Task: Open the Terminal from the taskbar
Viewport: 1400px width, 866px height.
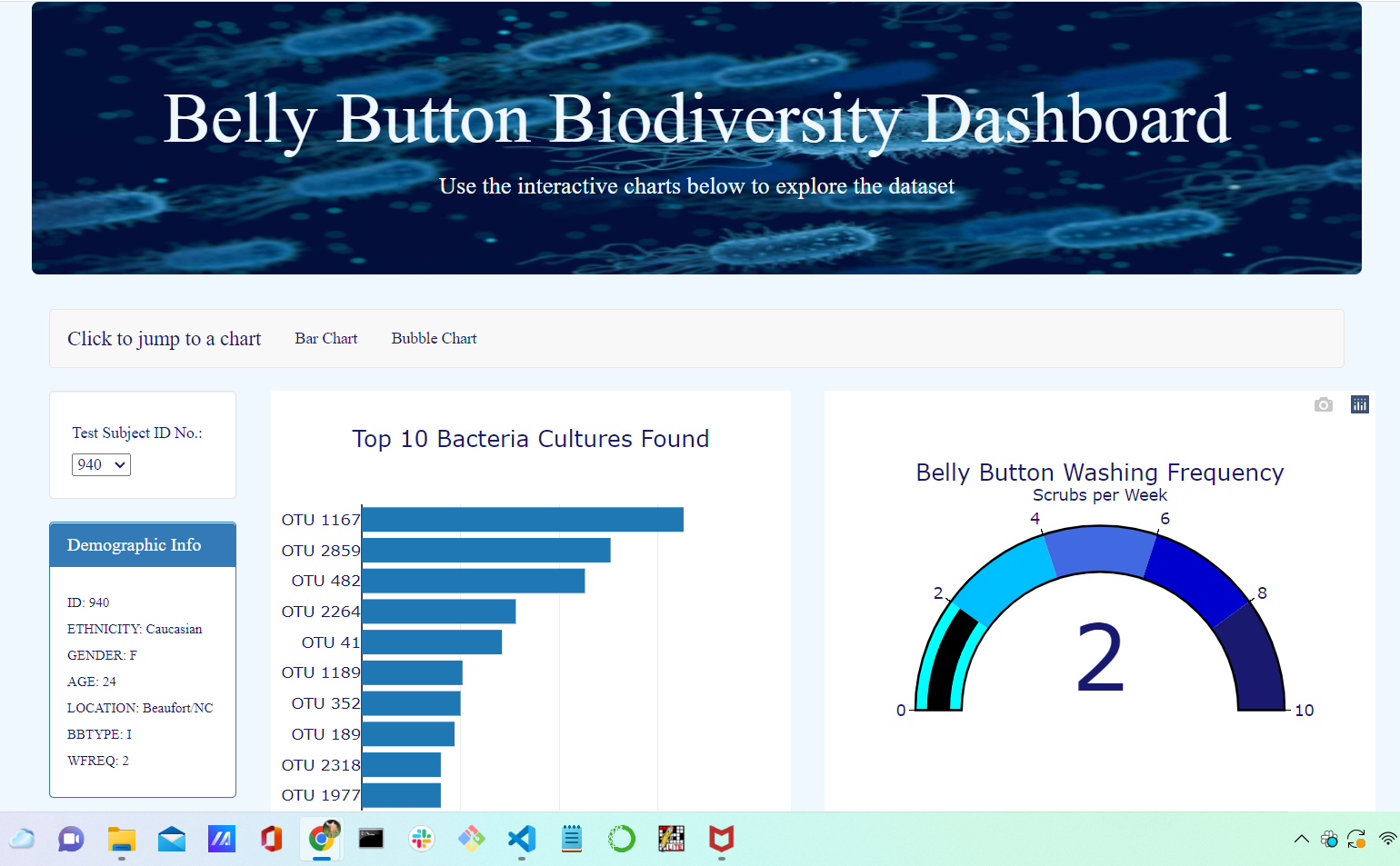Action: (371, 839)
